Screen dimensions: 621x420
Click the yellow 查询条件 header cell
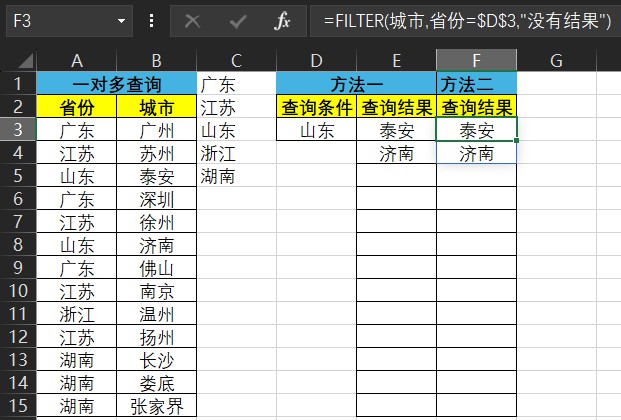point(316,107)
